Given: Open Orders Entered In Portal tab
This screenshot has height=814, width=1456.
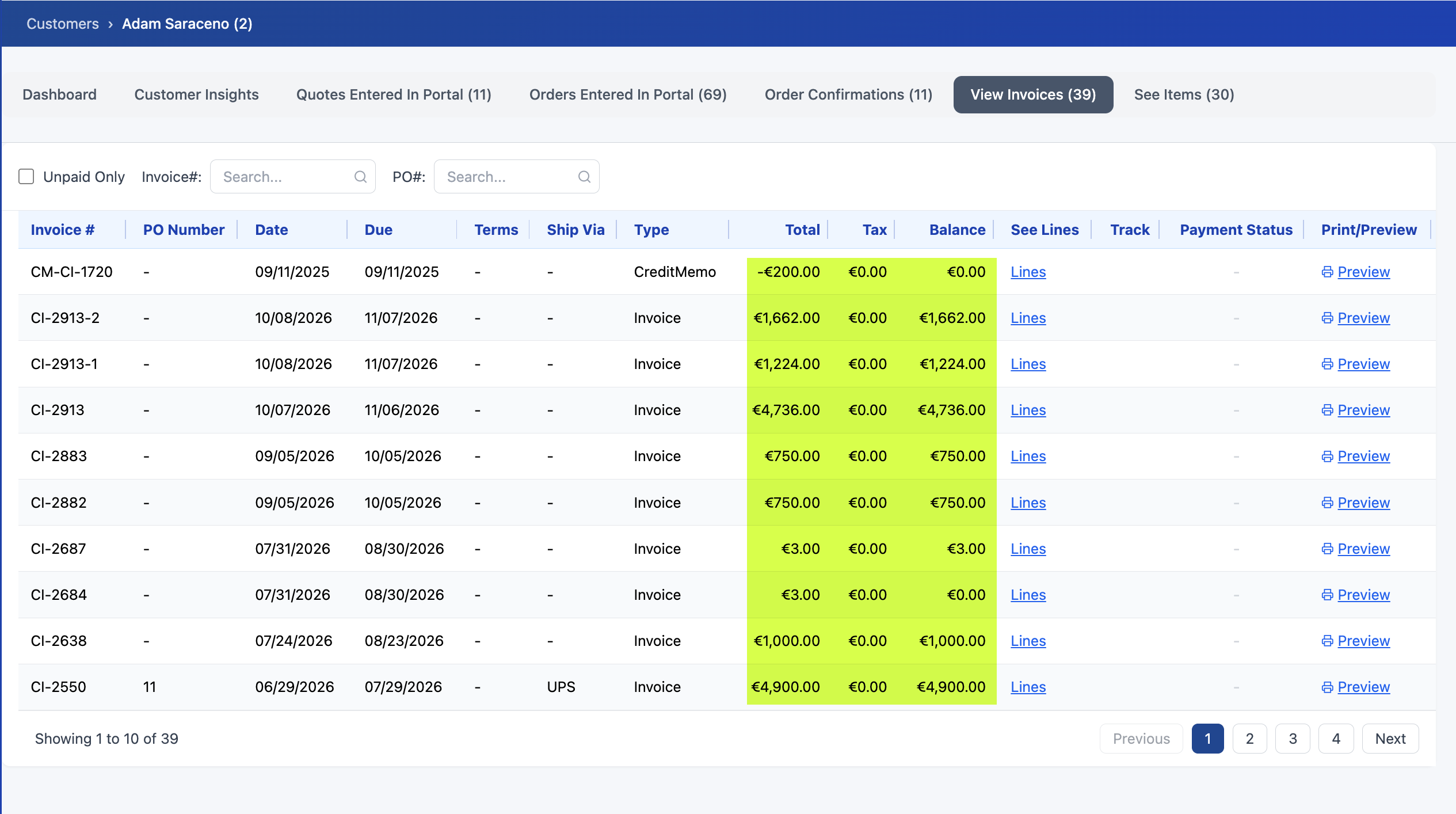Looking at the screenshot, I should (628, 94).
